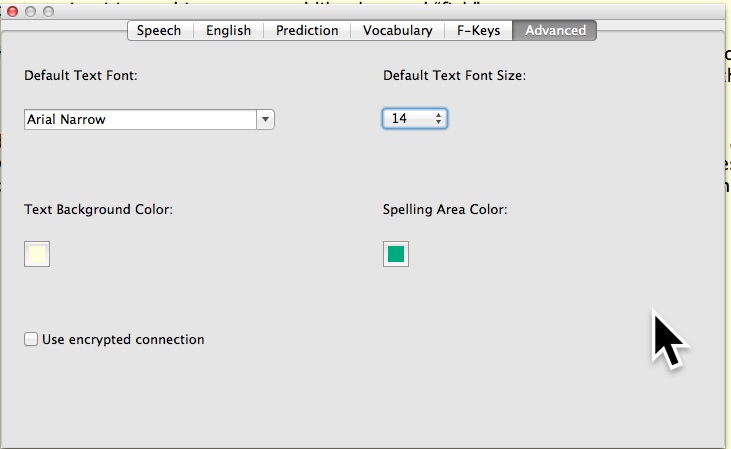Go to the Vocabulary tab
This screenshot has height=449, width=731.
point(397,30)
